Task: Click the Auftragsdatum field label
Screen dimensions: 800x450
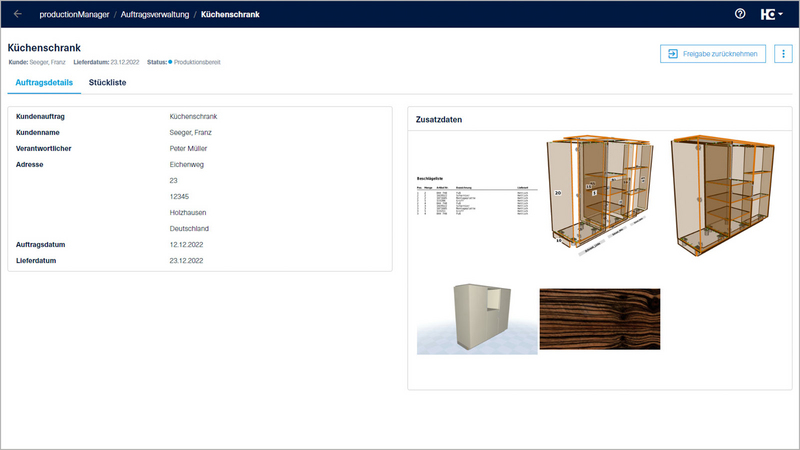Action: [x=40, y=244]
